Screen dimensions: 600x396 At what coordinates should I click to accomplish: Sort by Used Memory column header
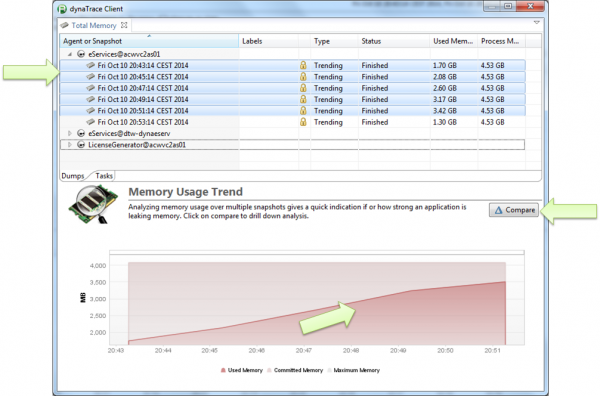(454, 41)
